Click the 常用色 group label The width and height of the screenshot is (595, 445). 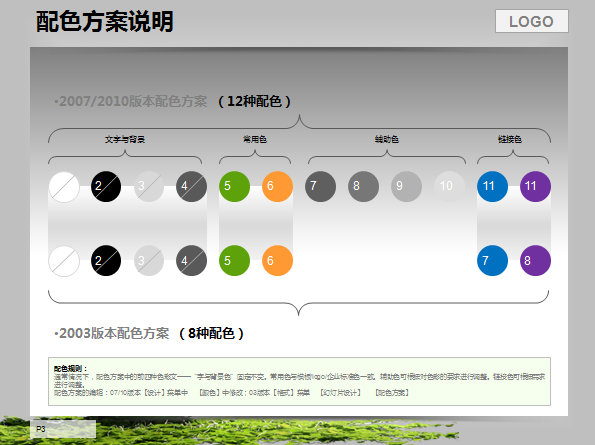pyautogui.click(x=255, y=140)
